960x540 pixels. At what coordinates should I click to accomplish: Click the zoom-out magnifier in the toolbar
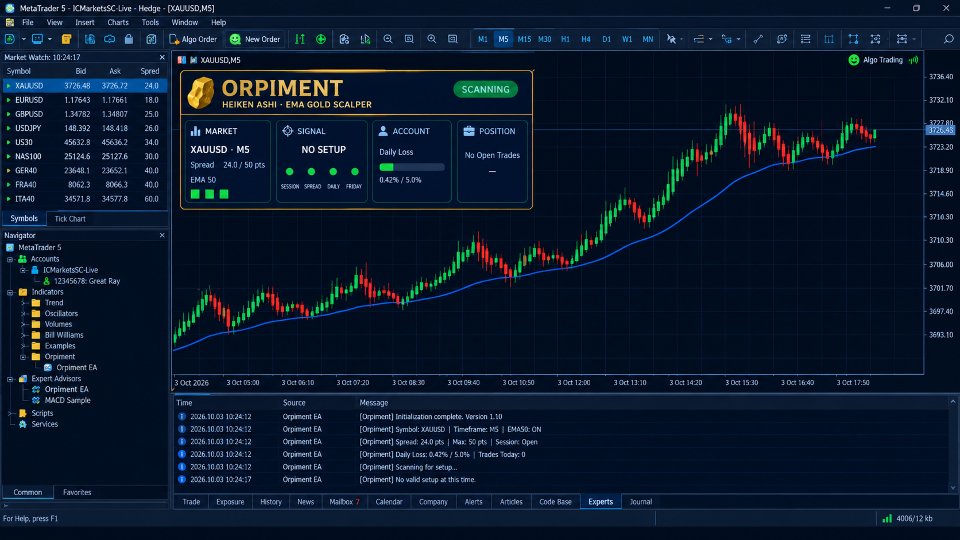pos(388,39)
